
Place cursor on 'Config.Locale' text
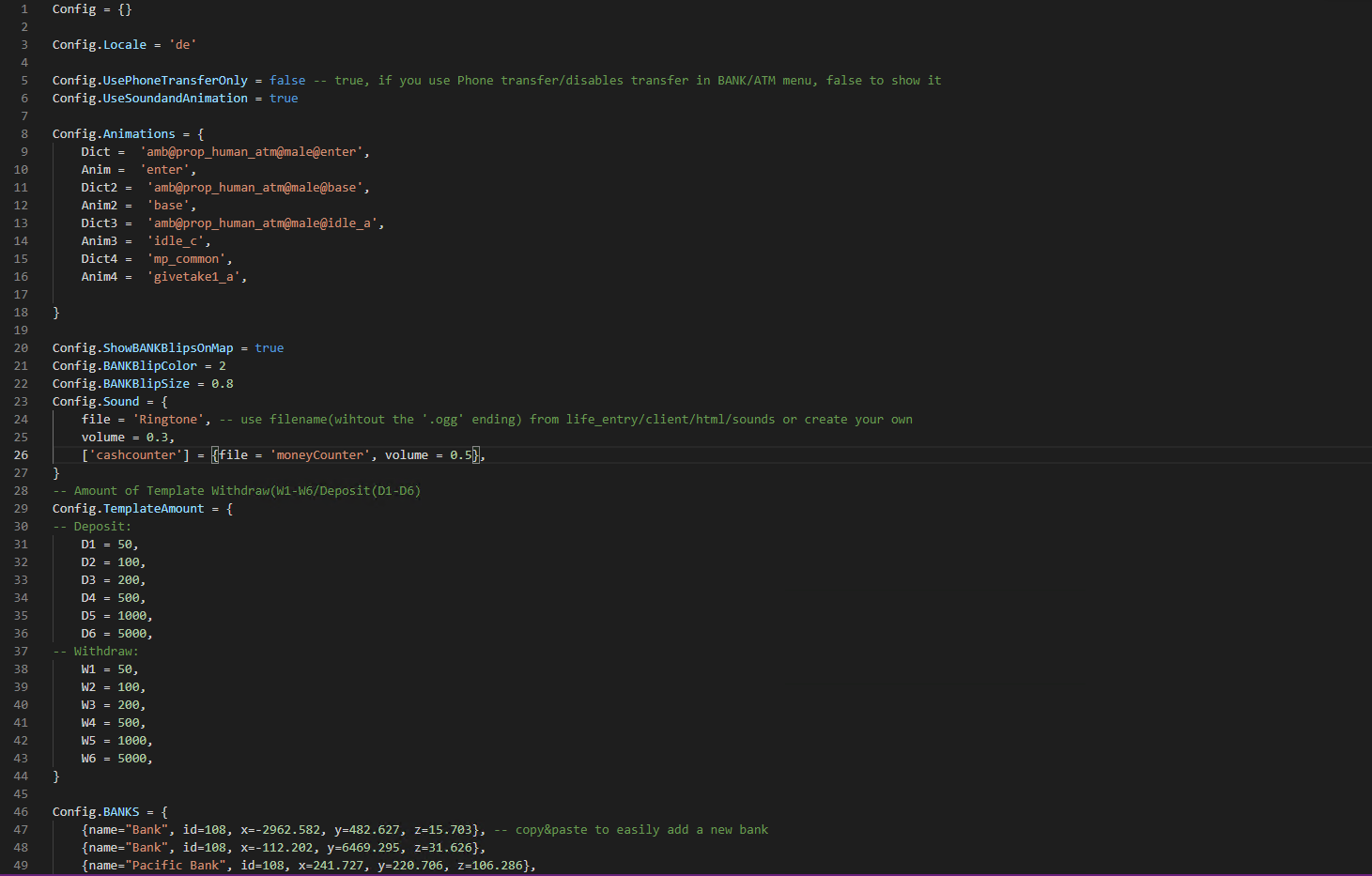(x=100, y=45)
